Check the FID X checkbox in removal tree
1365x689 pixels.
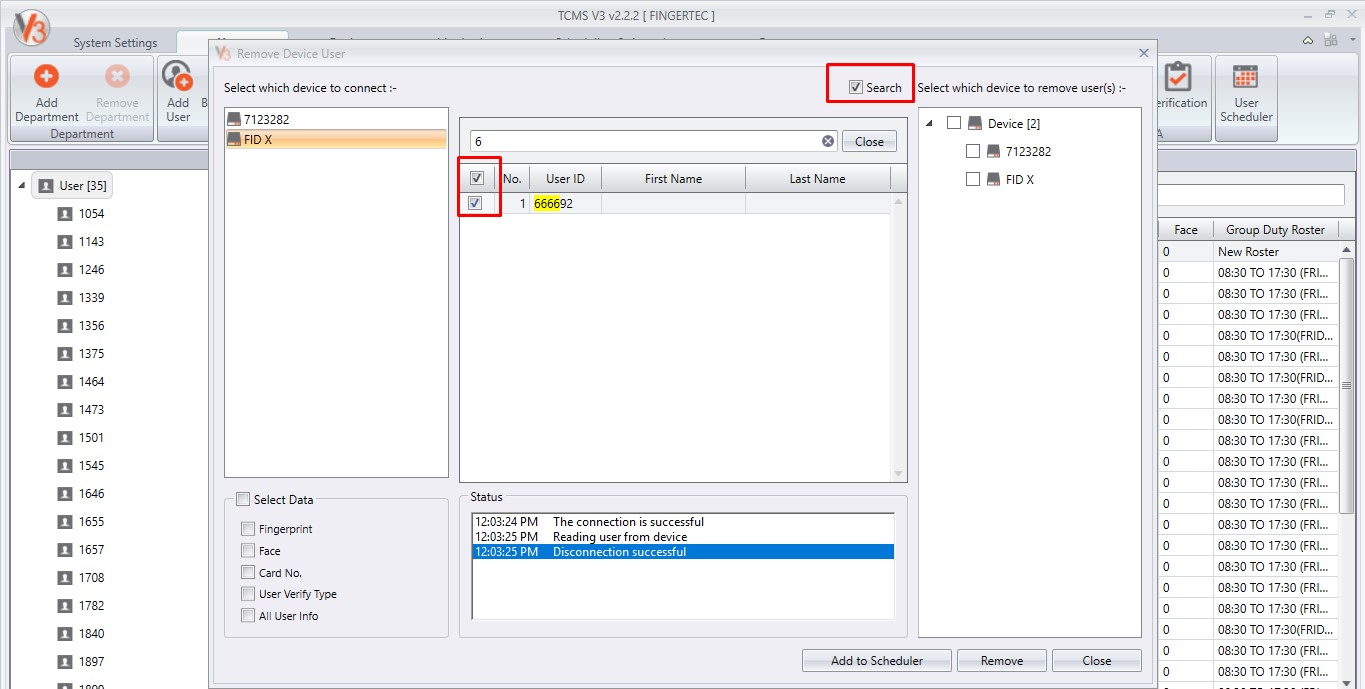tap(973, 179)
